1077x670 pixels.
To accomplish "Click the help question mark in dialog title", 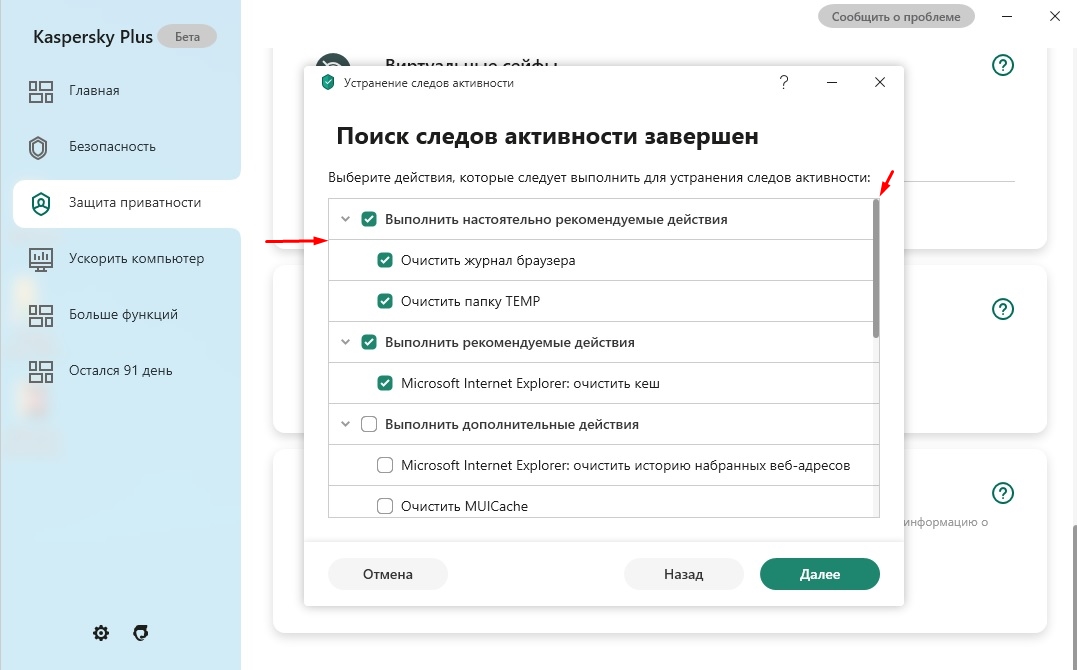I will (784, 83).
